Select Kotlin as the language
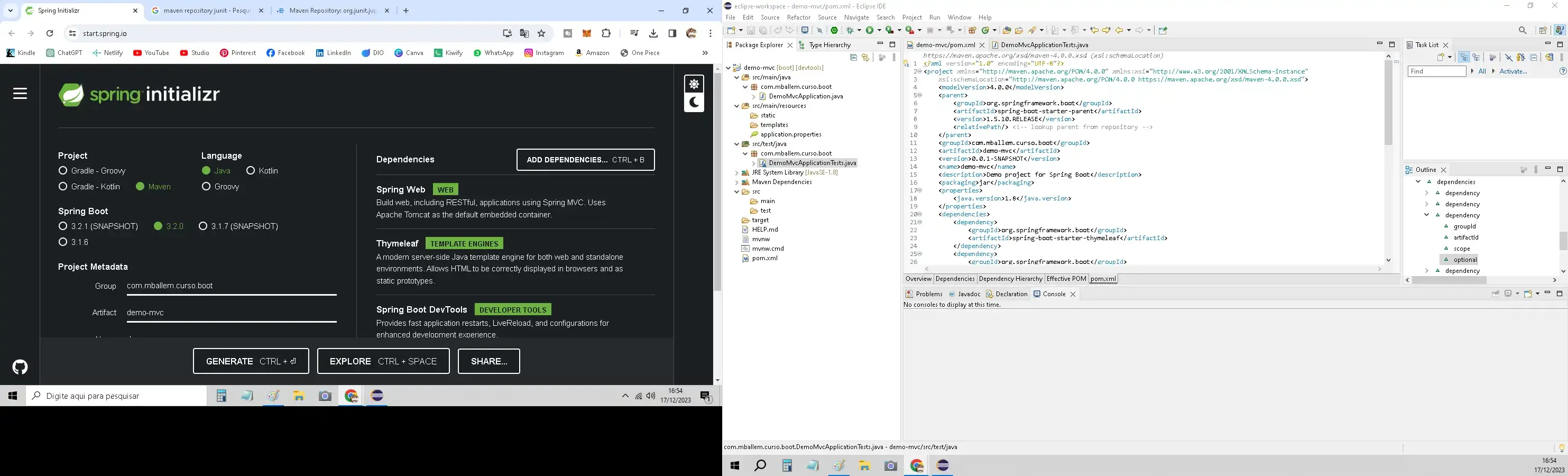Viewport: 1568px width, 476px height. [x=262, y=171]
